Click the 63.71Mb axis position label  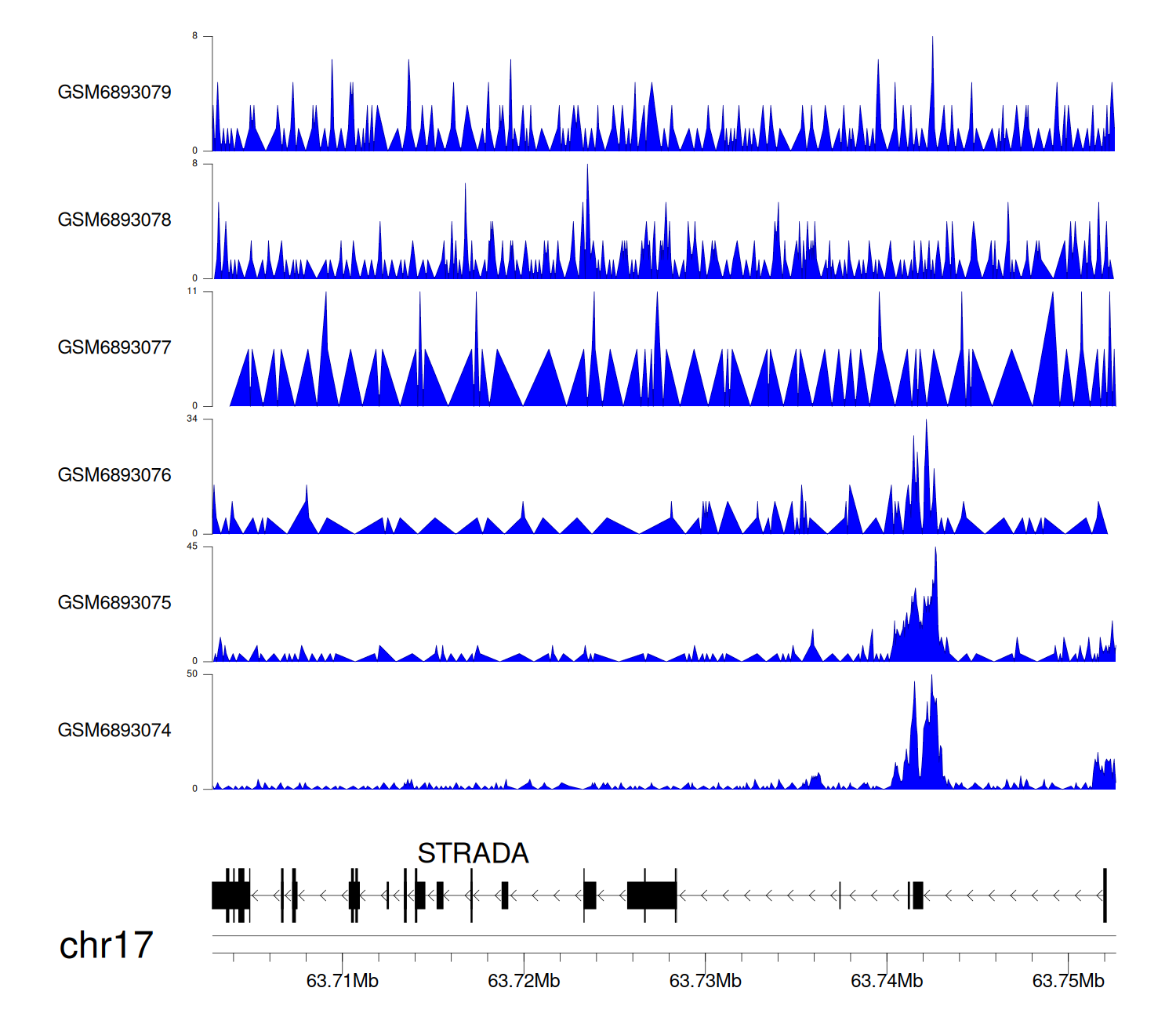(x=342, y=981)
